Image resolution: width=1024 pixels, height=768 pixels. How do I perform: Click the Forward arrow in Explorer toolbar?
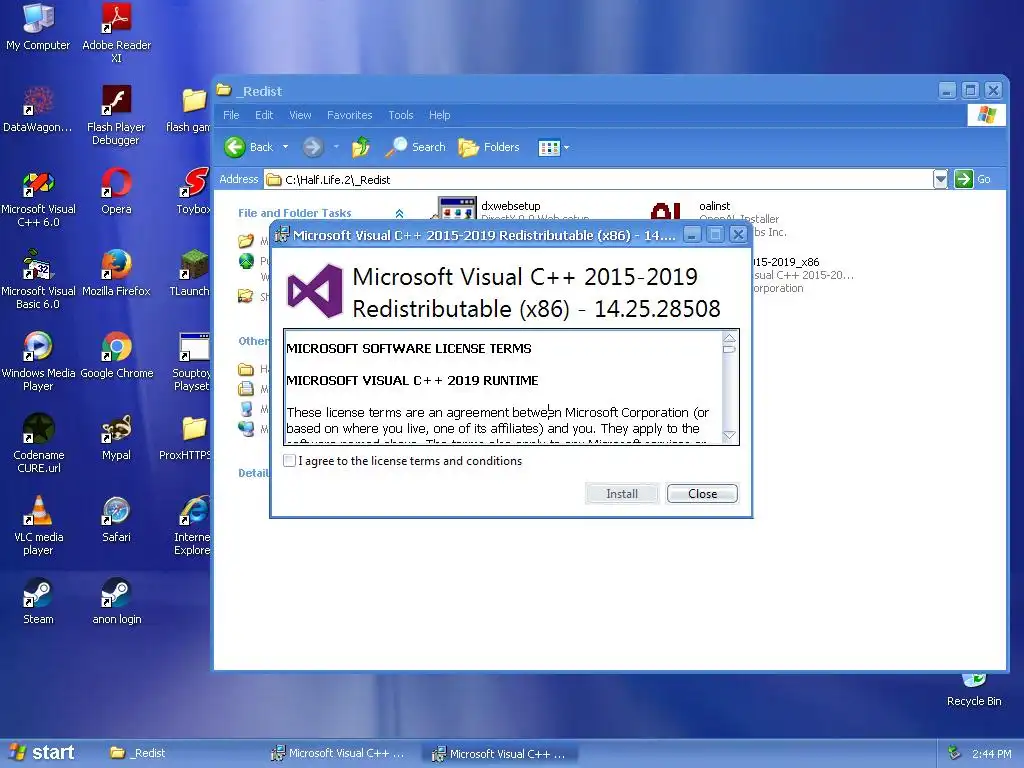coord(313,147)
